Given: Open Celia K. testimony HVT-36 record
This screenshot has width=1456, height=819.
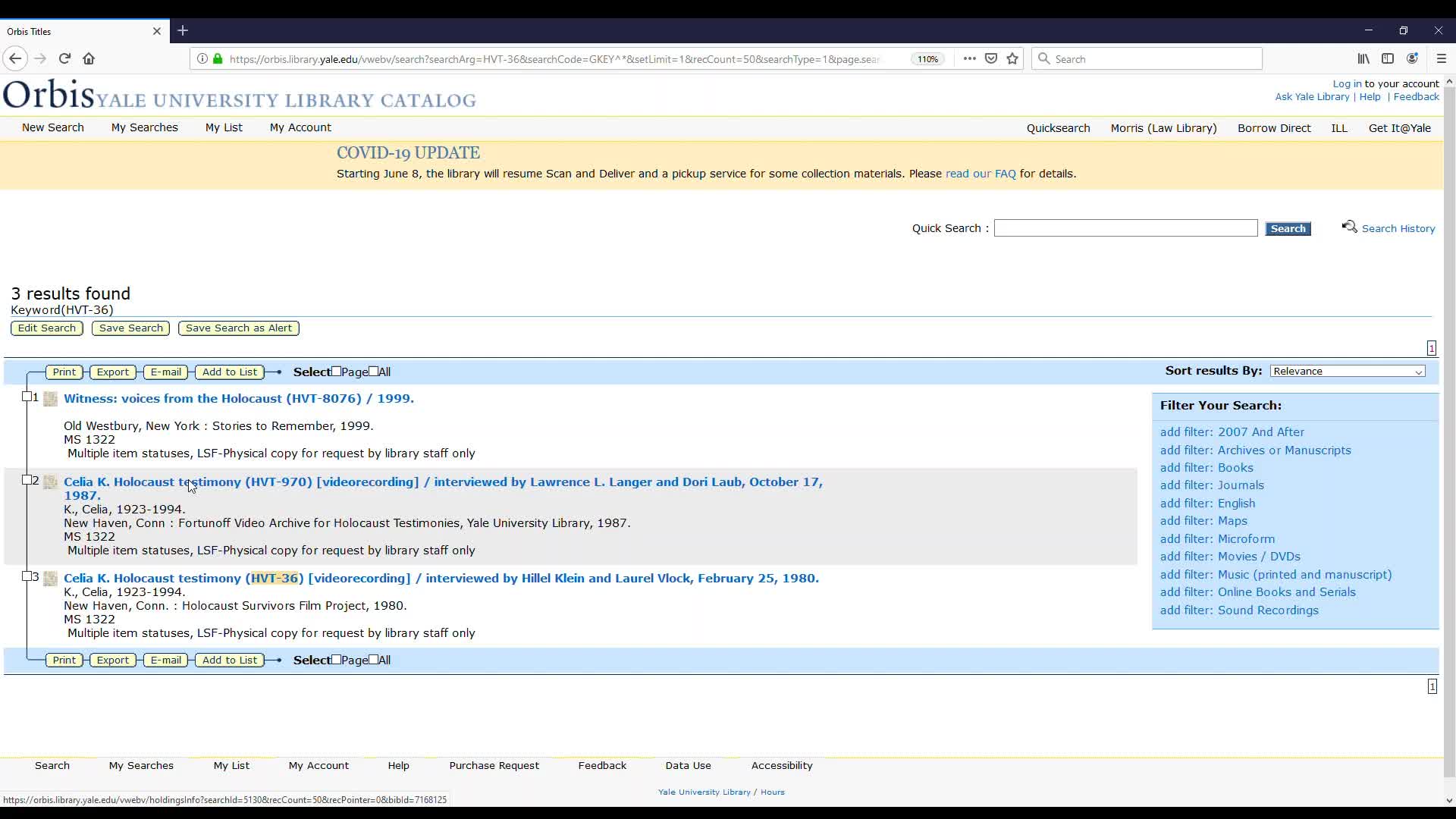Looking at the screenshot, I should click(441, 579).
